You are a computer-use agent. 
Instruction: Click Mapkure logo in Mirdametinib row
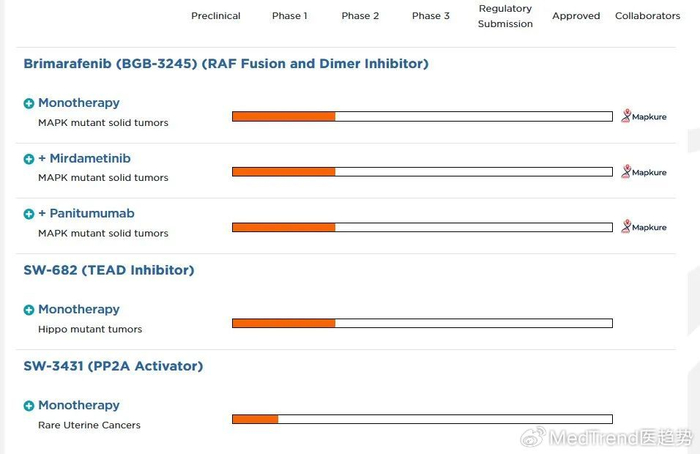(x=643, y=172)
